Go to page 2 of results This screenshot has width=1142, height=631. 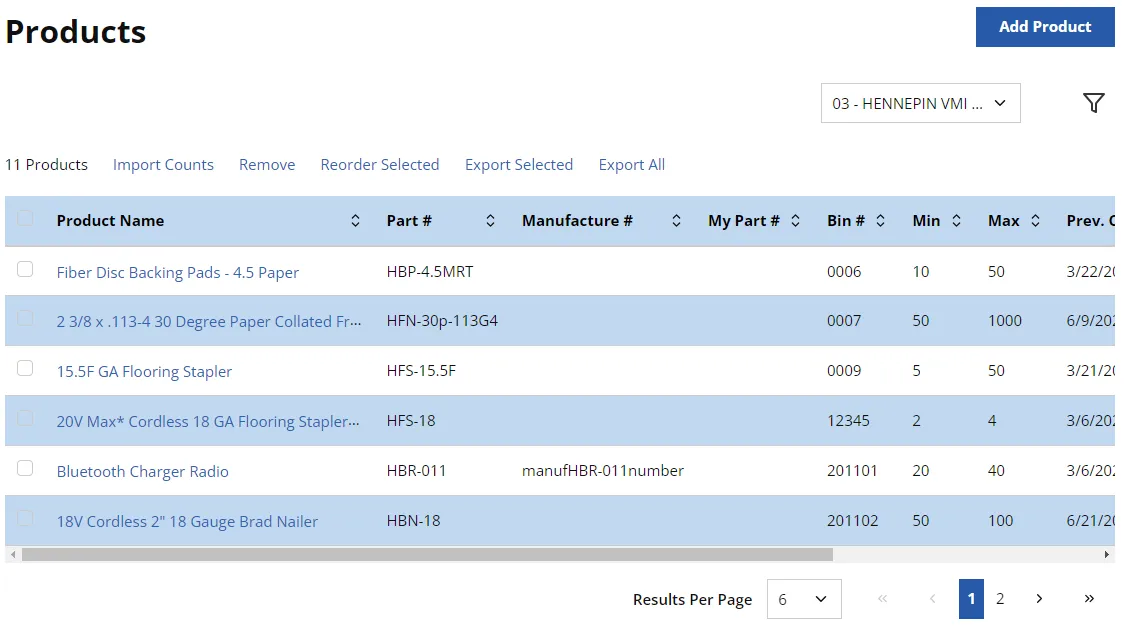coord(1000,599)
